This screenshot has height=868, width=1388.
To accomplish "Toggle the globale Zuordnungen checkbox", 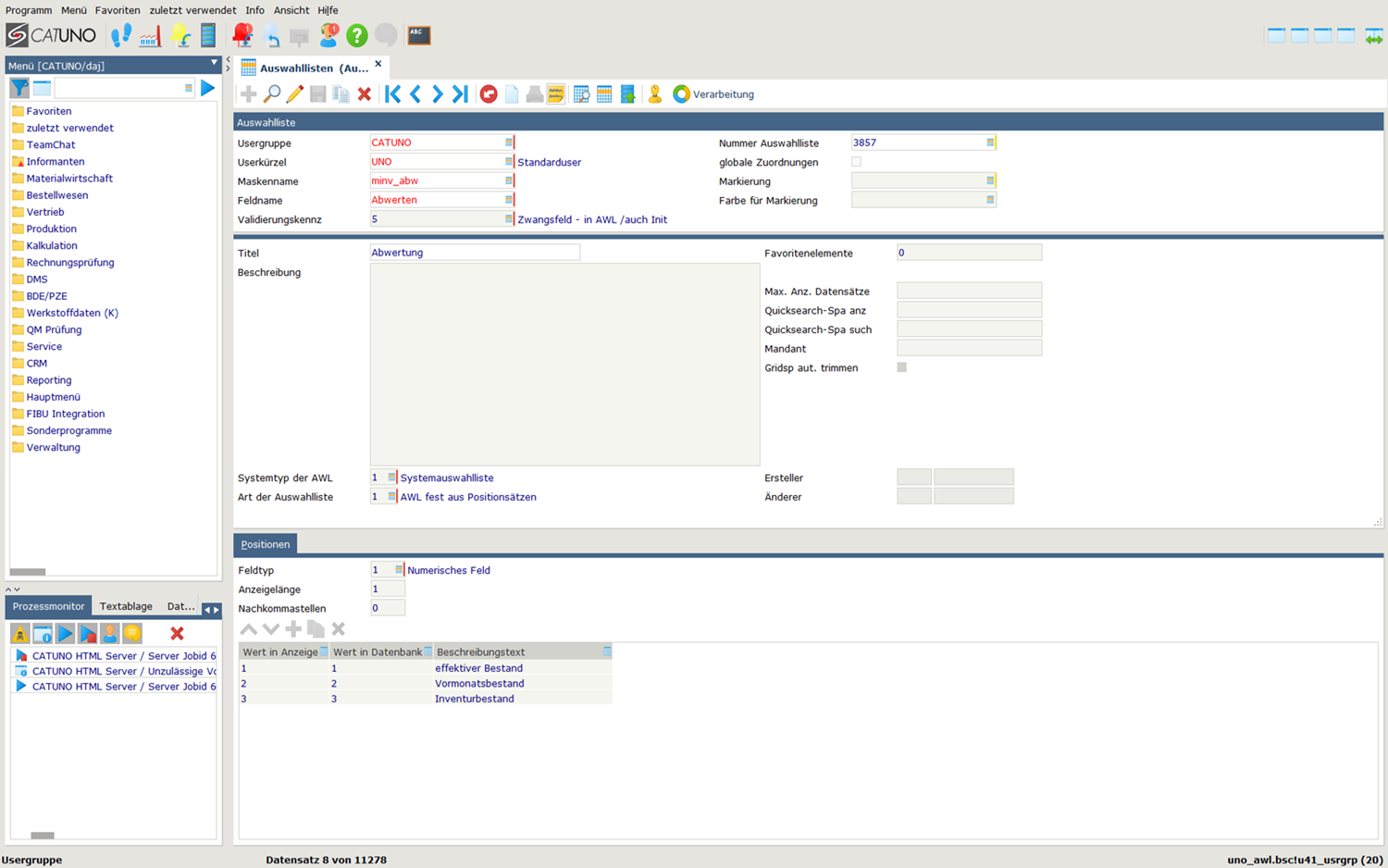I will [856, 162].
